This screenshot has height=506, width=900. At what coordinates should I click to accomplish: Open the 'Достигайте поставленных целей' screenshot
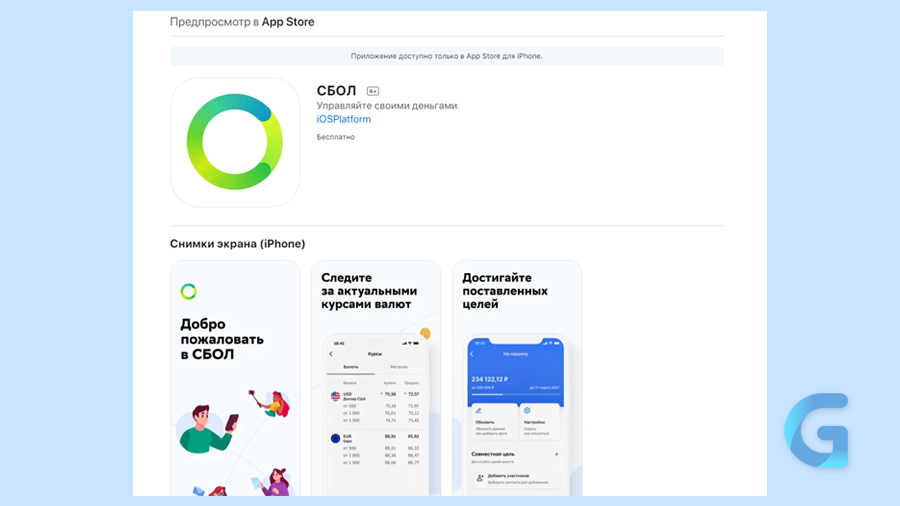(x=517, y=378)
